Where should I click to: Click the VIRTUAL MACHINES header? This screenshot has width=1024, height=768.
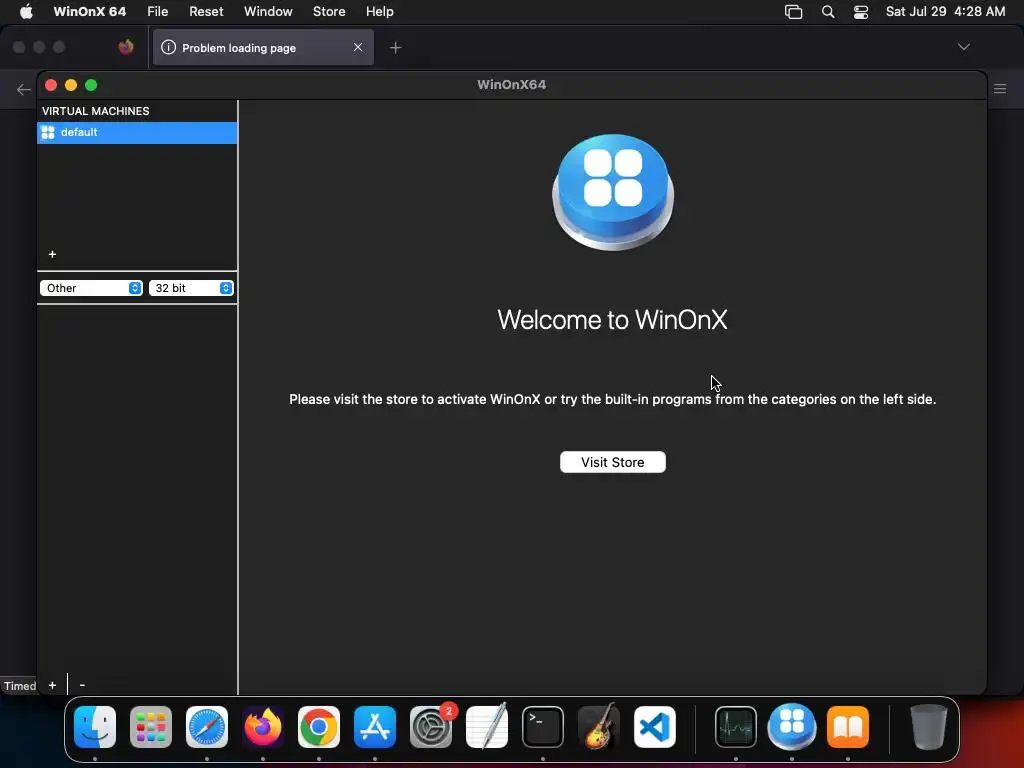point(96,111)
